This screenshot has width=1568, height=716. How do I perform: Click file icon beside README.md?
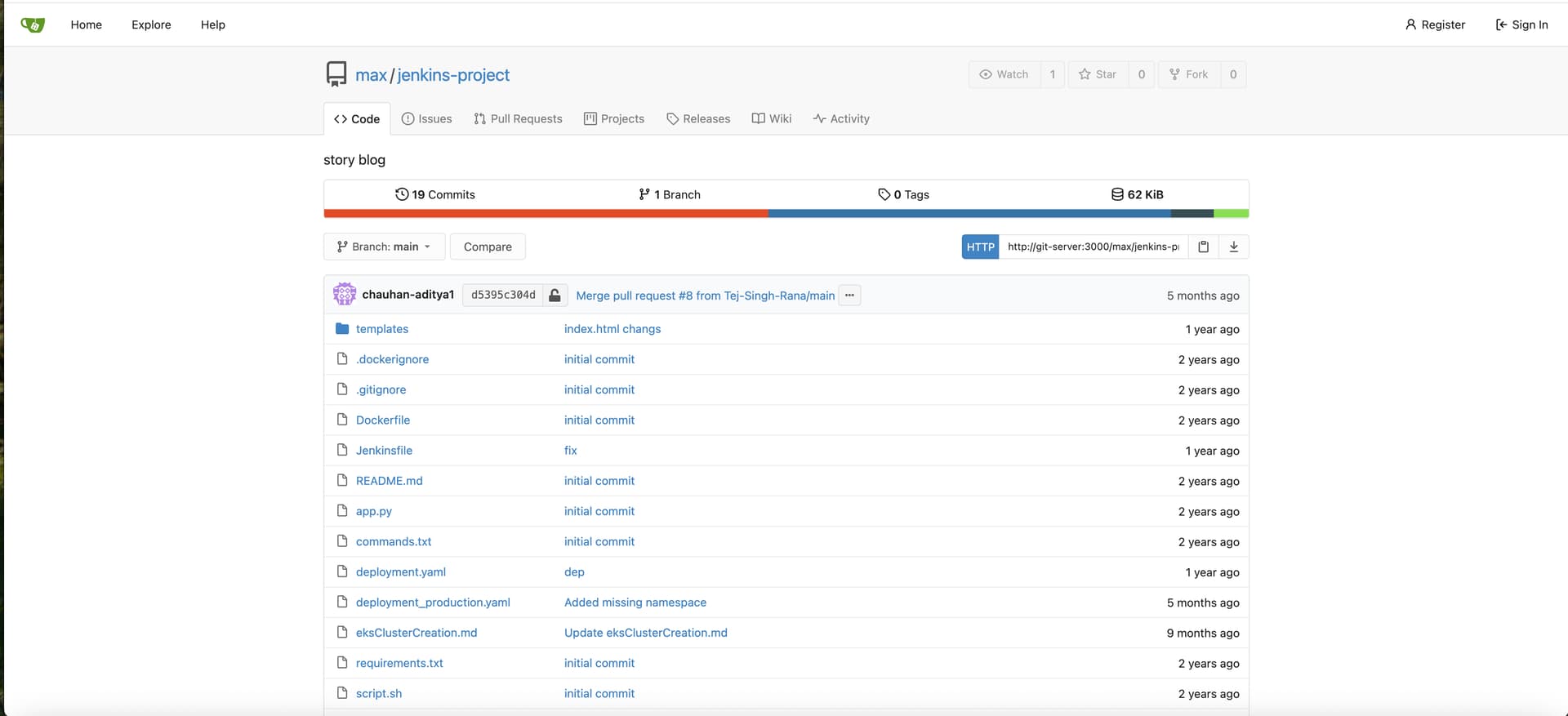(x=342, y=481)
